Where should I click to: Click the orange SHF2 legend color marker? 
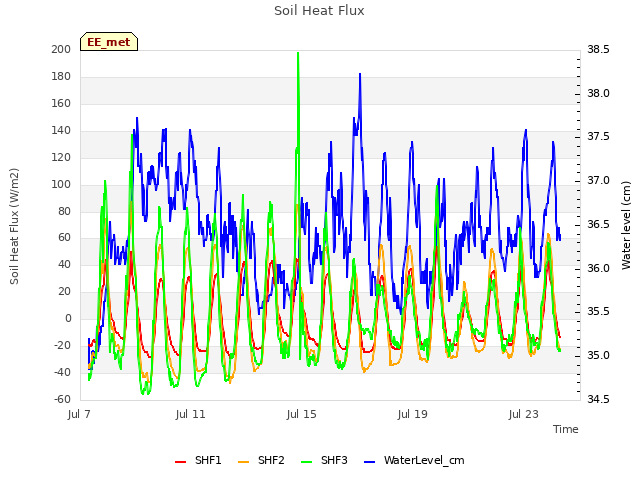tap(243, 462)
